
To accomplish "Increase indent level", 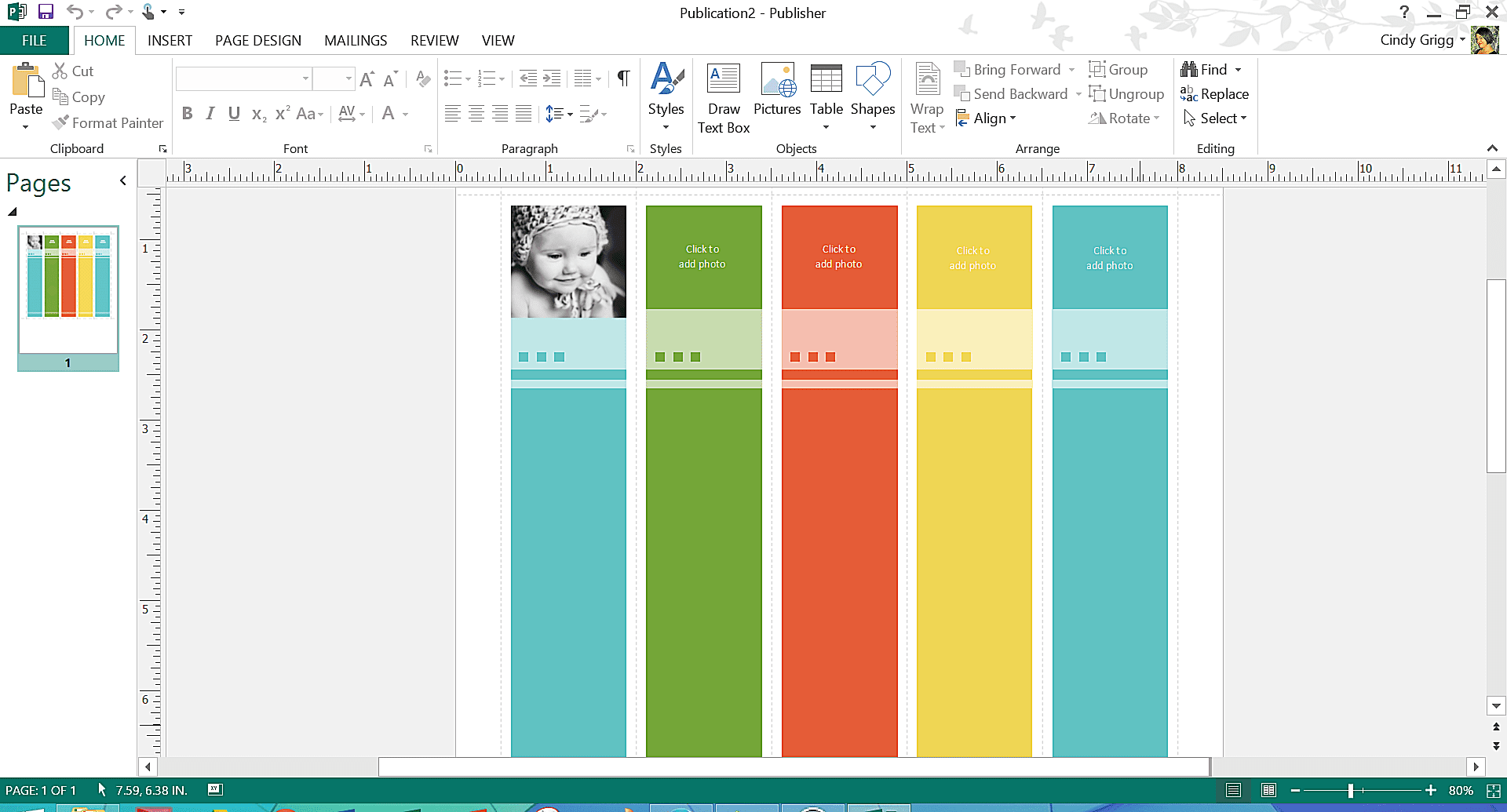I will (x=553, y=78).
